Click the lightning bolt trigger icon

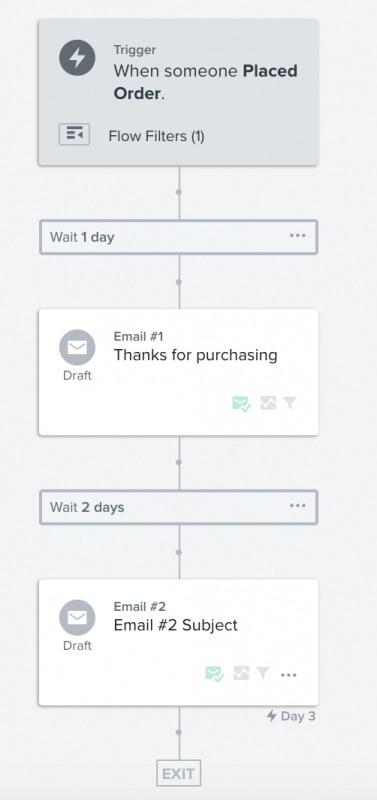point(77,58)
